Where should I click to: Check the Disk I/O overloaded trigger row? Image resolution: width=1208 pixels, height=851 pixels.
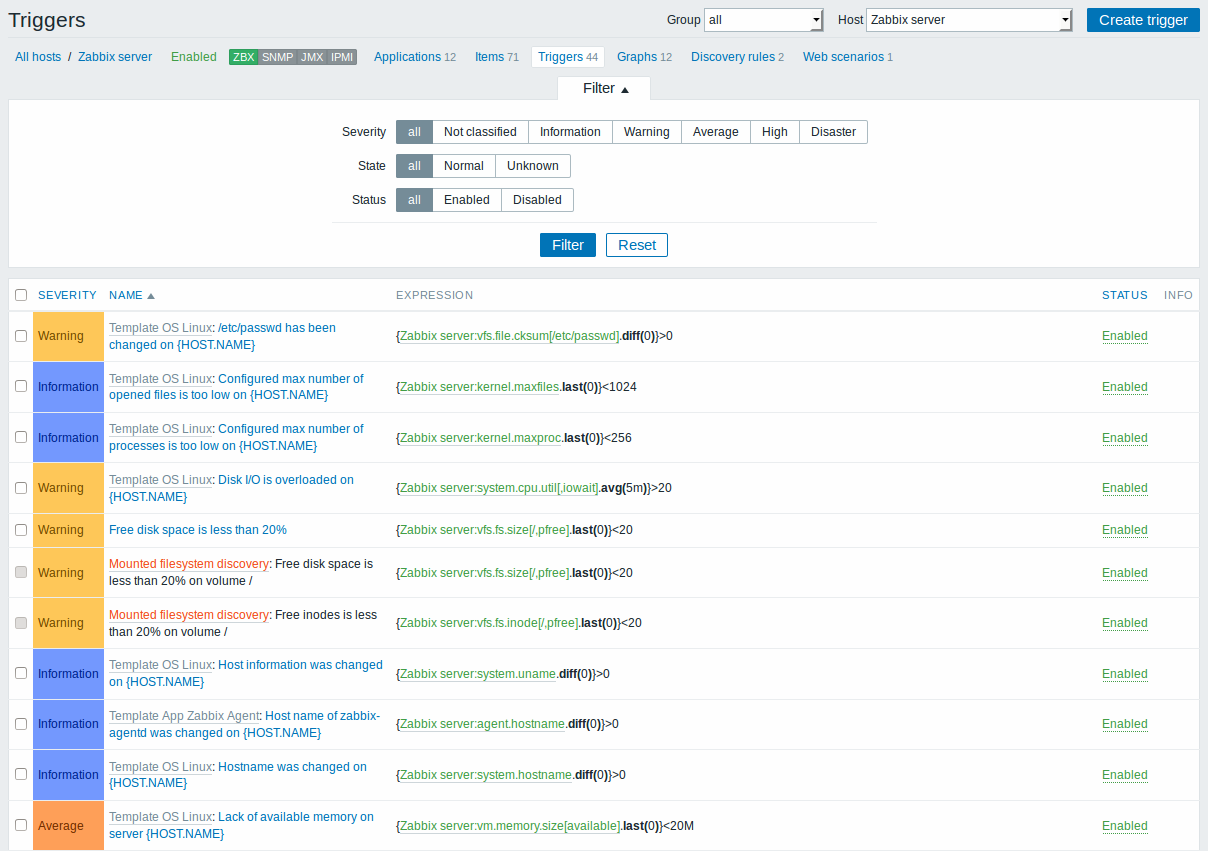click(x=21, y=488)
